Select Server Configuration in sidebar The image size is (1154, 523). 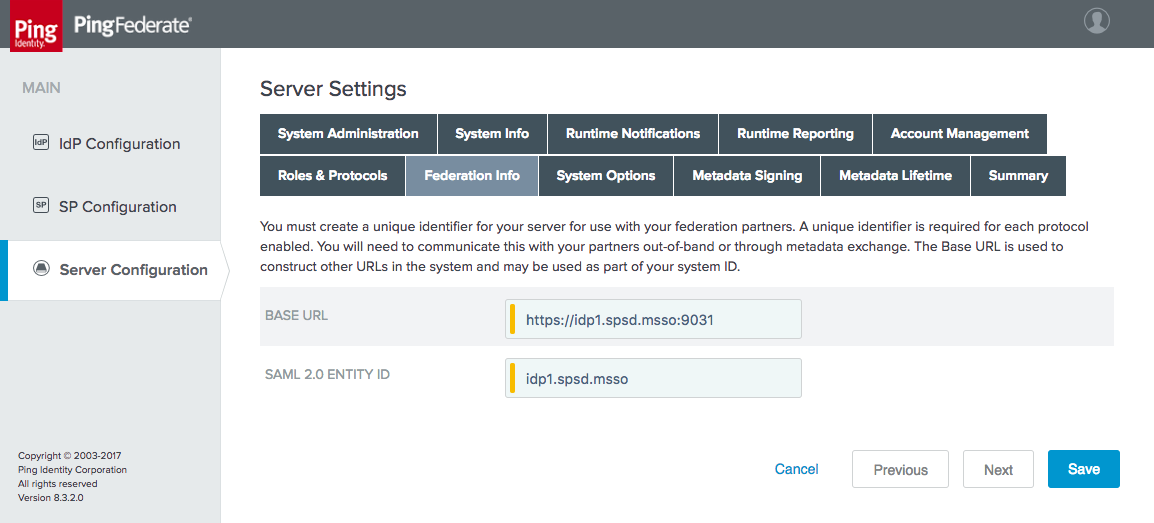[114, 270]
